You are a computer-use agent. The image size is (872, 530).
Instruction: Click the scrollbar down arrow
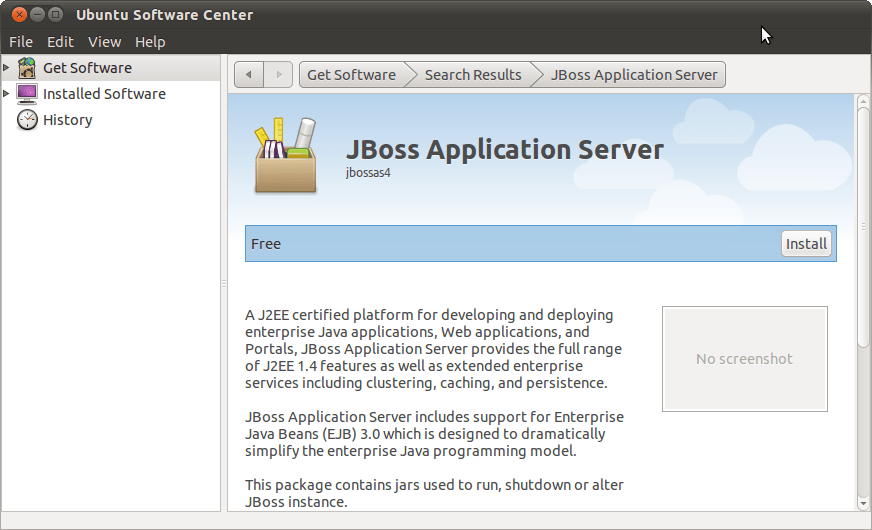click(863, 504)
